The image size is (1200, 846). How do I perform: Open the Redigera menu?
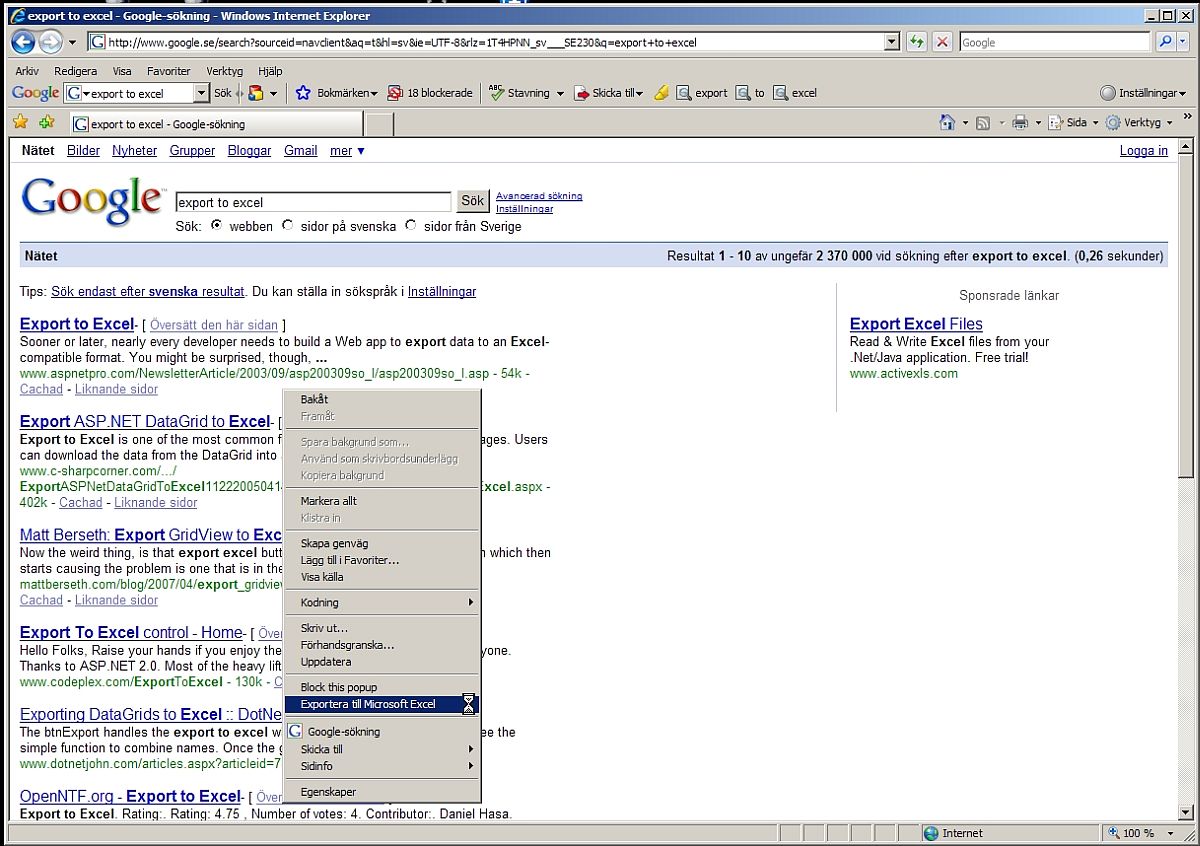(75, 71)
